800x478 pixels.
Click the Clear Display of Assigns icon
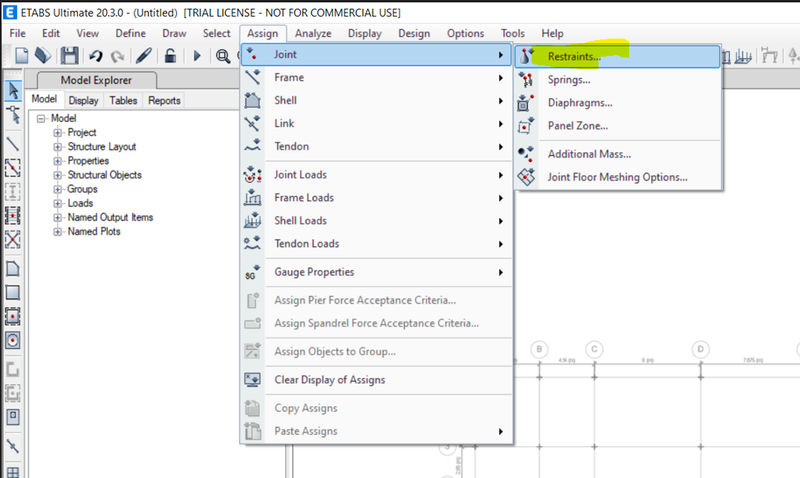253,380
